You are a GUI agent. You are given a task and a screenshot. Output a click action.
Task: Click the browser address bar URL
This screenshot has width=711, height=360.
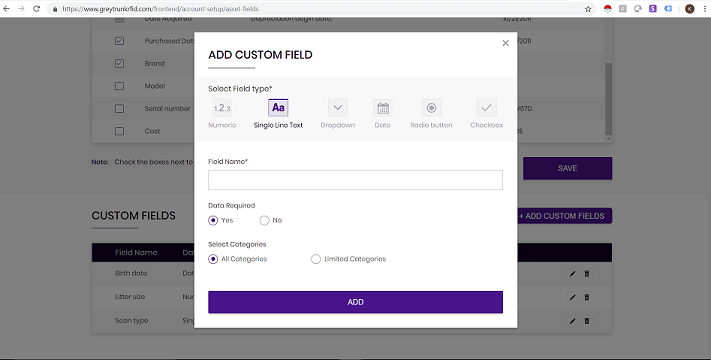pyautogui.click(x=160, y=9)
